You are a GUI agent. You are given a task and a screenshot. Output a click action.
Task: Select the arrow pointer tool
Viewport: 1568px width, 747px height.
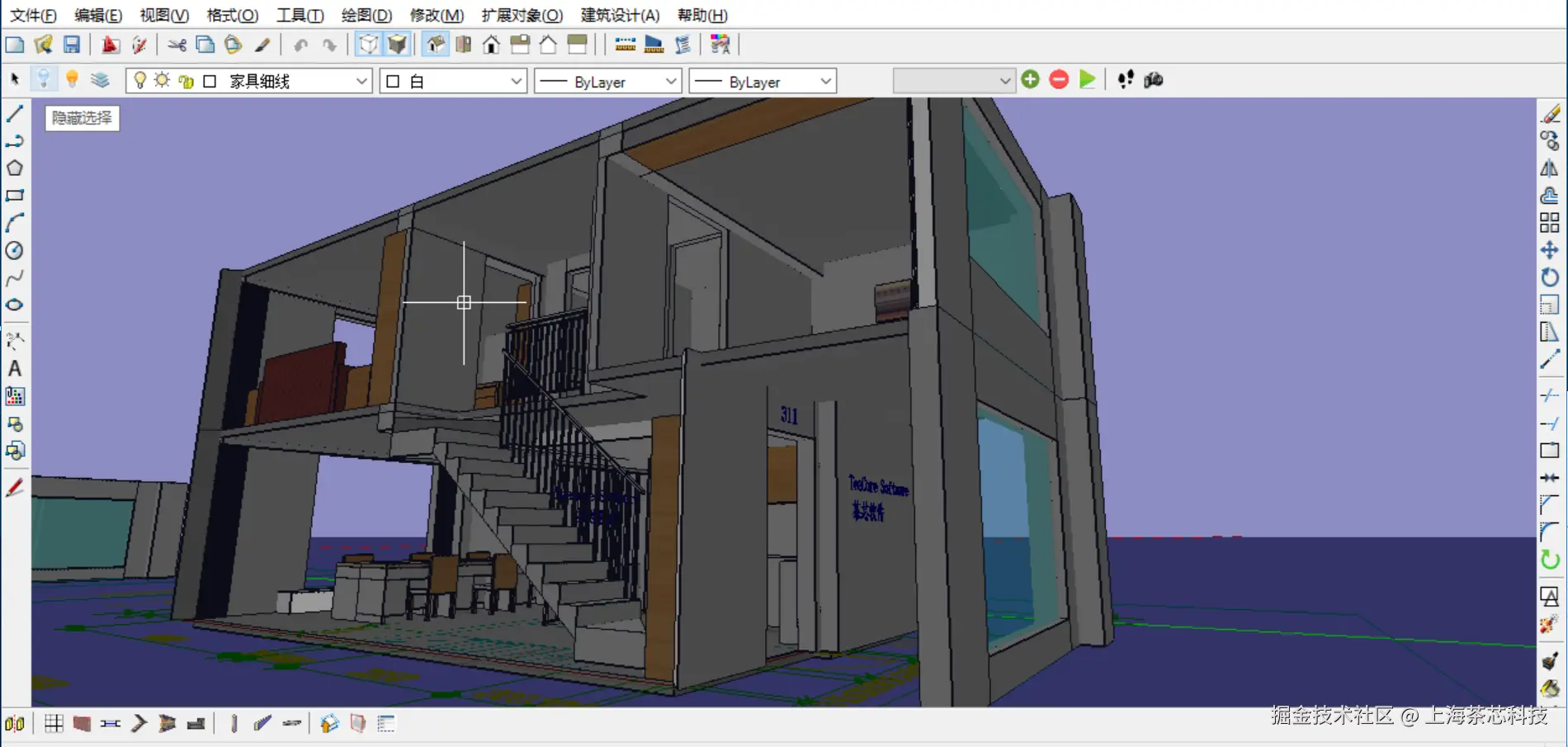coord(15,79)
